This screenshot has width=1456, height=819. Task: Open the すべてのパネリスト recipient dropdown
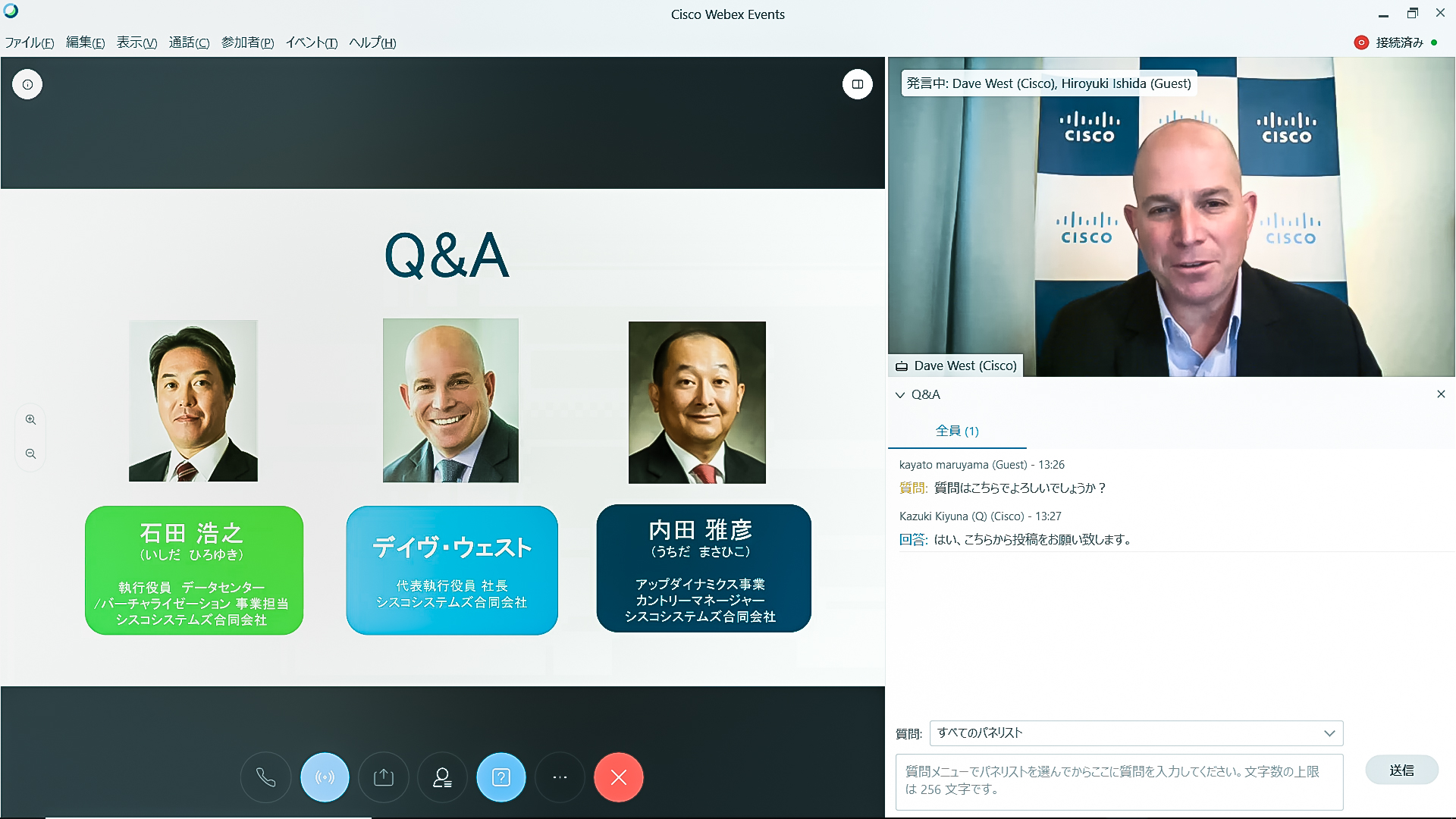(x=1136, y=733)
